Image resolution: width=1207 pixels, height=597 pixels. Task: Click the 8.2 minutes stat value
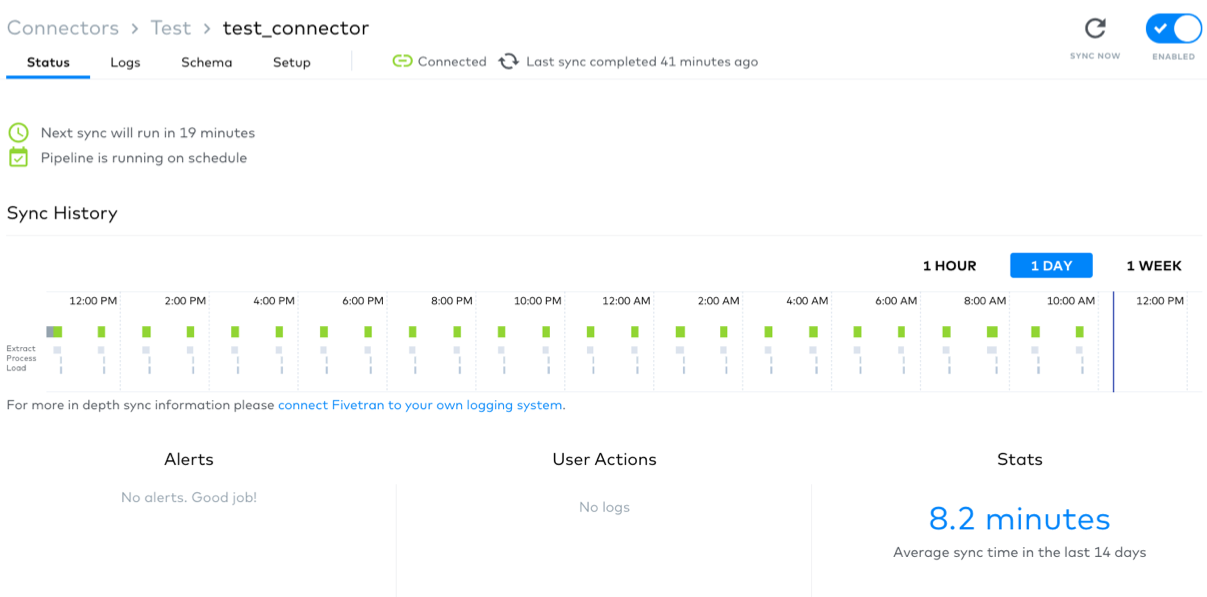coord(1020,519)
